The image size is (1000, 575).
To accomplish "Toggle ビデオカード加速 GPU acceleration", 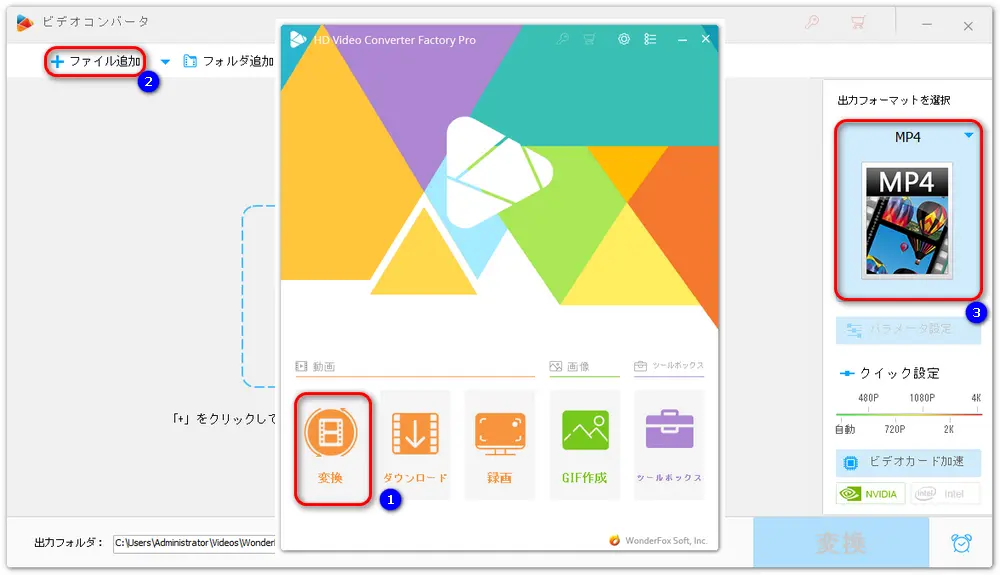I will [908, 462].
